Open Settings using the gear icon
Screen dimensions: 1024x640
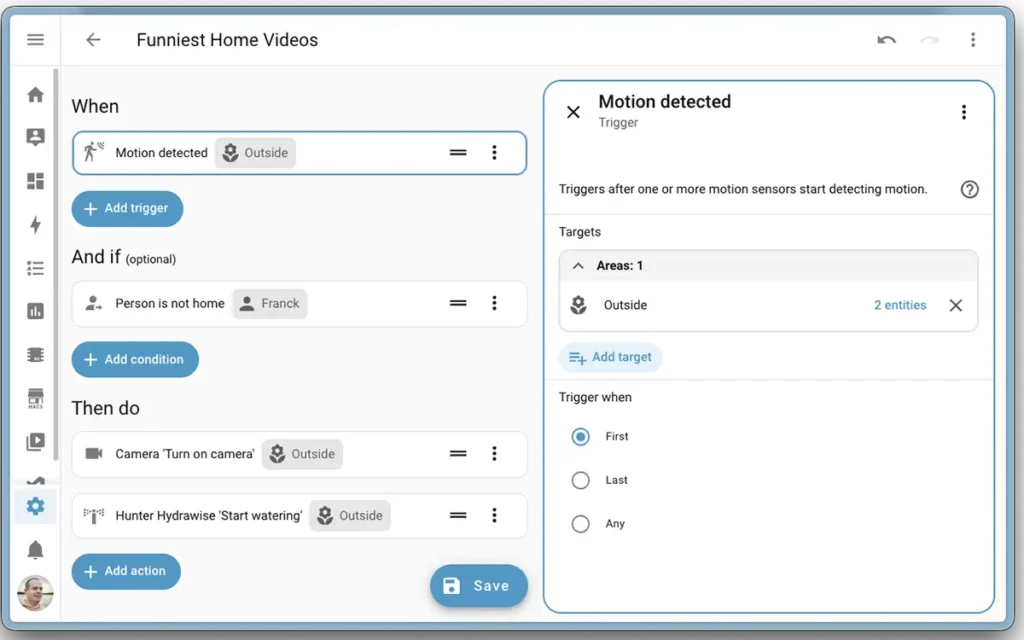(35, 506)
